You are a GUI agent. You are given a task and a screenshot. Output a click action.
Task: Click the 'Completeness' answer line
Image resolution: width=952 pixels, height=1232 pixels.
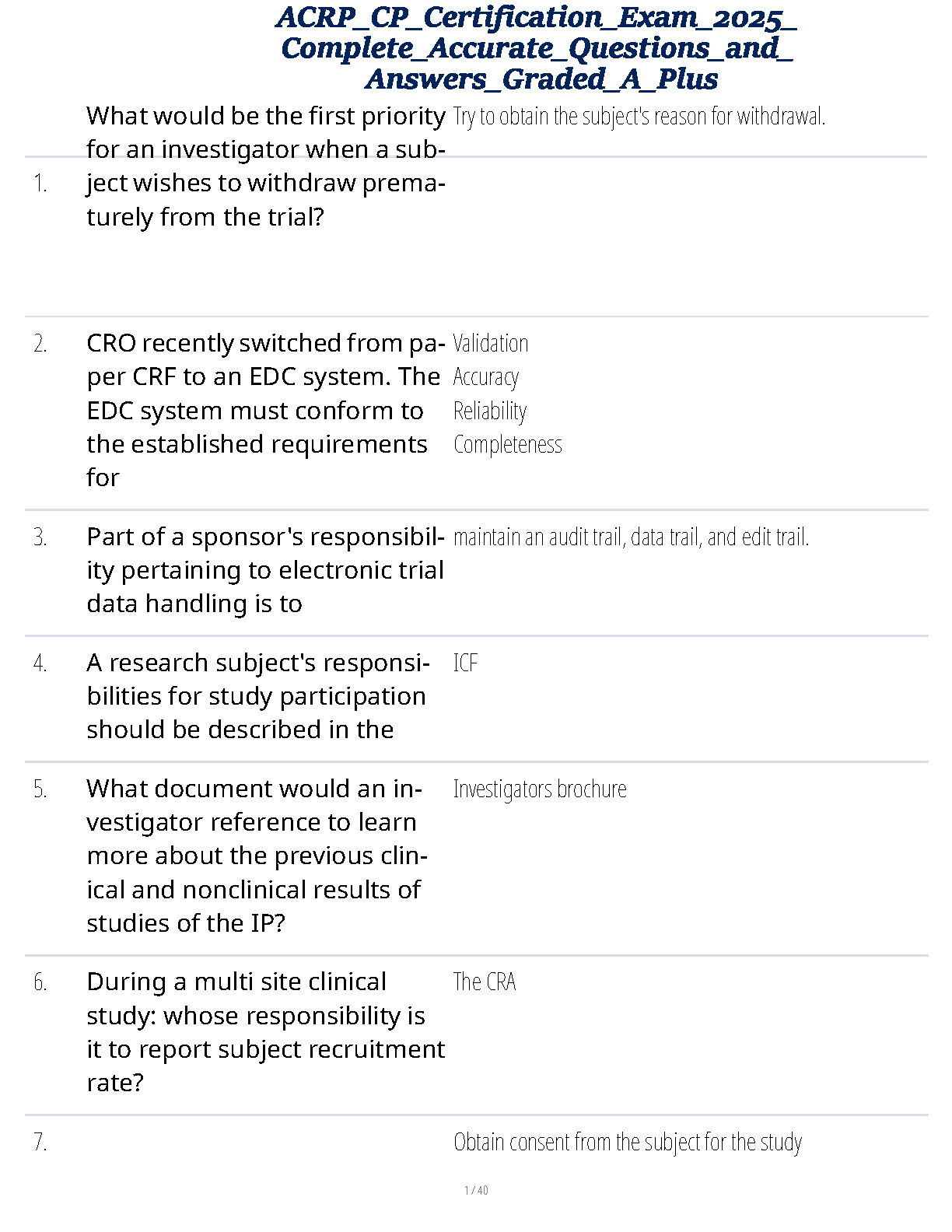tap(507, 444)
